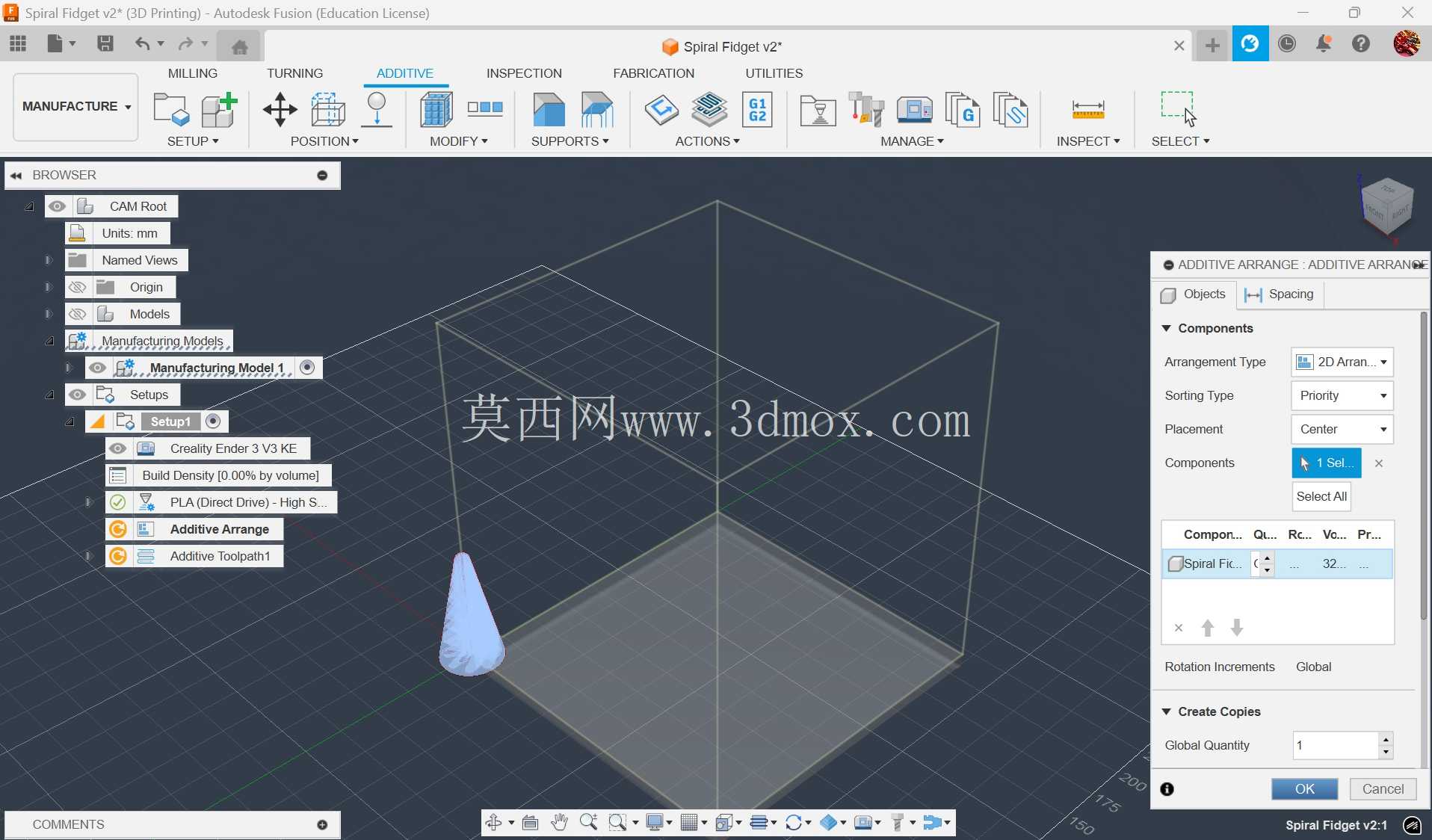
Task: Click the Place Parts on Platform icon
Action: click(x=377, y=110)
